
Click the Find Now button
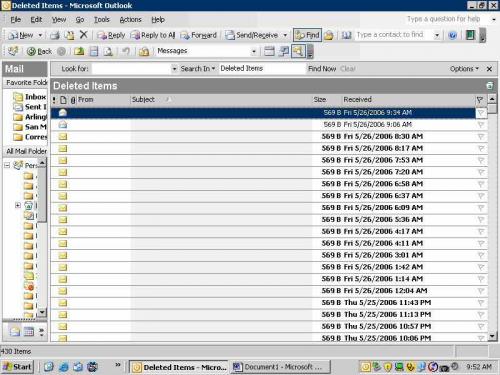pos(322,69)
